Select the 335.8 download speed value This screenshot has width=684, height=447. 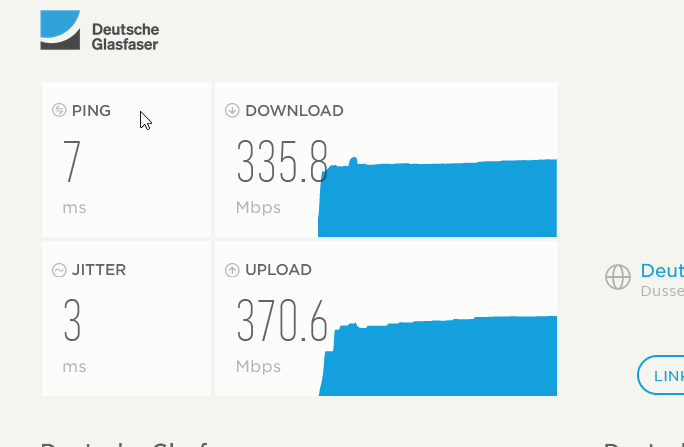tap(282, 161)
